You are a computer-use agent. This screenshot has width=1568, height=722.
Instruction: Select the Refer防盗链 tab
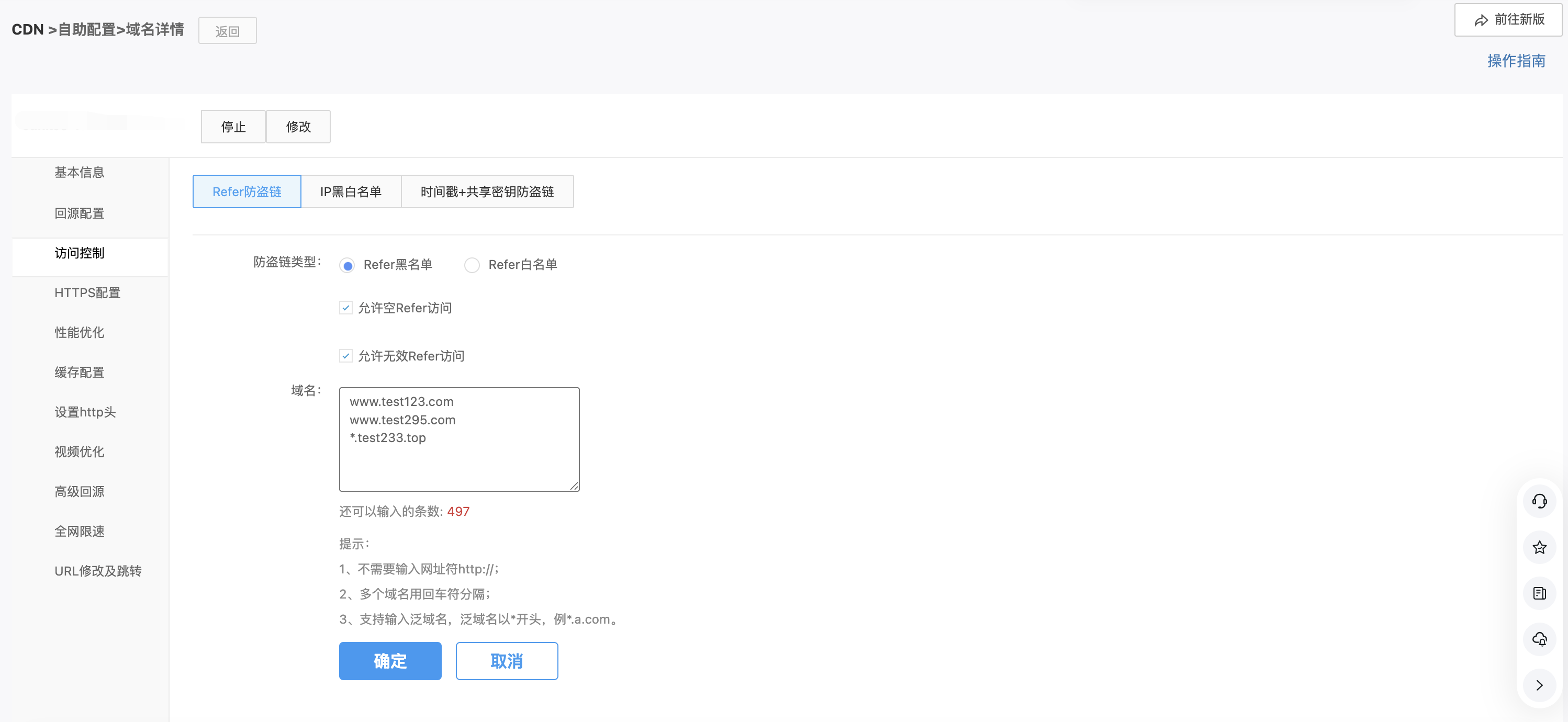pos(247,191)
